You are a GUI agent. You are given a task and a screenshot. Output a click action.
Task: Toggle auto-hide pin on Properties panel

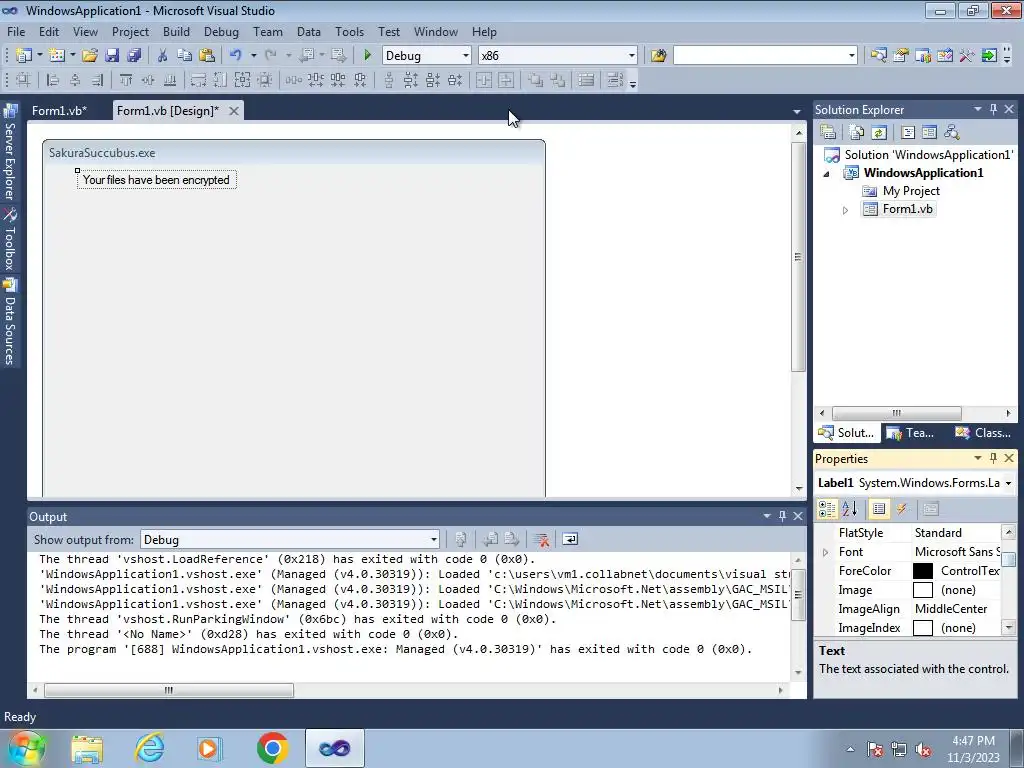[993, 458]
